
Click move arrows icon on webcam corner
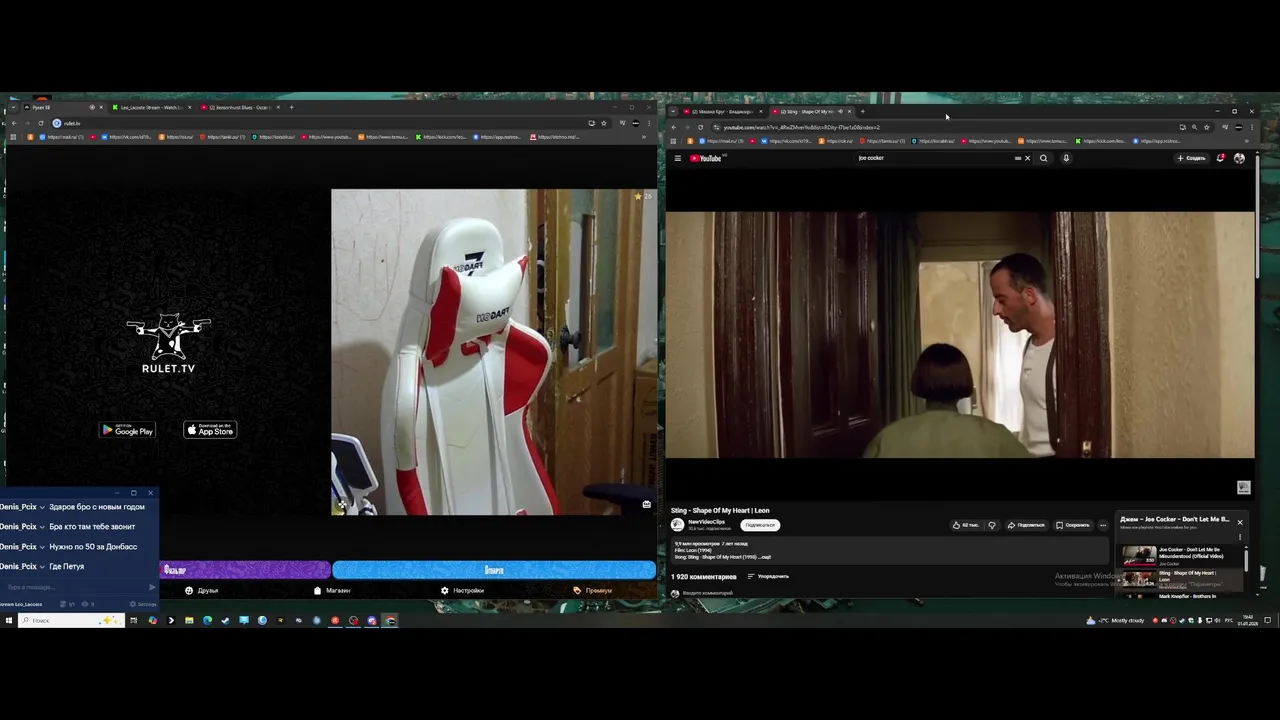[341, 505]
